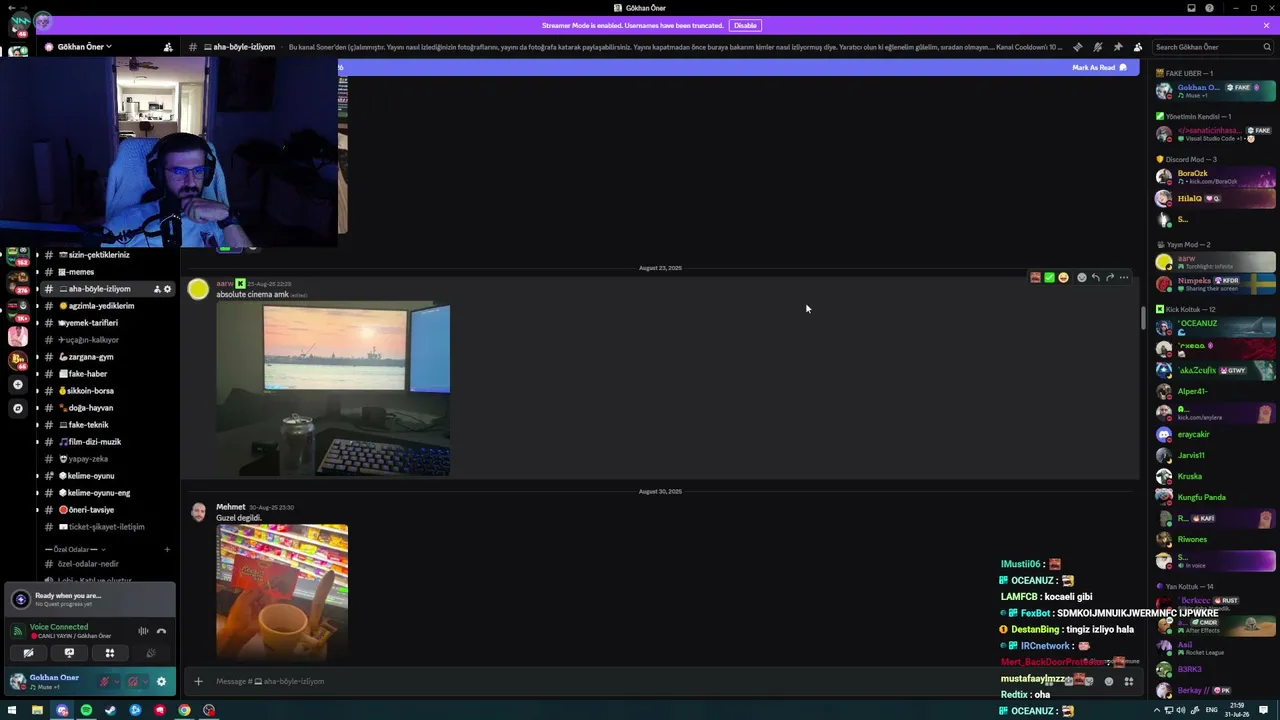Open the Nimpeks member profile
This screenshot has width=1280, height=720.
pyautogui.click(x=1215, y=283)
